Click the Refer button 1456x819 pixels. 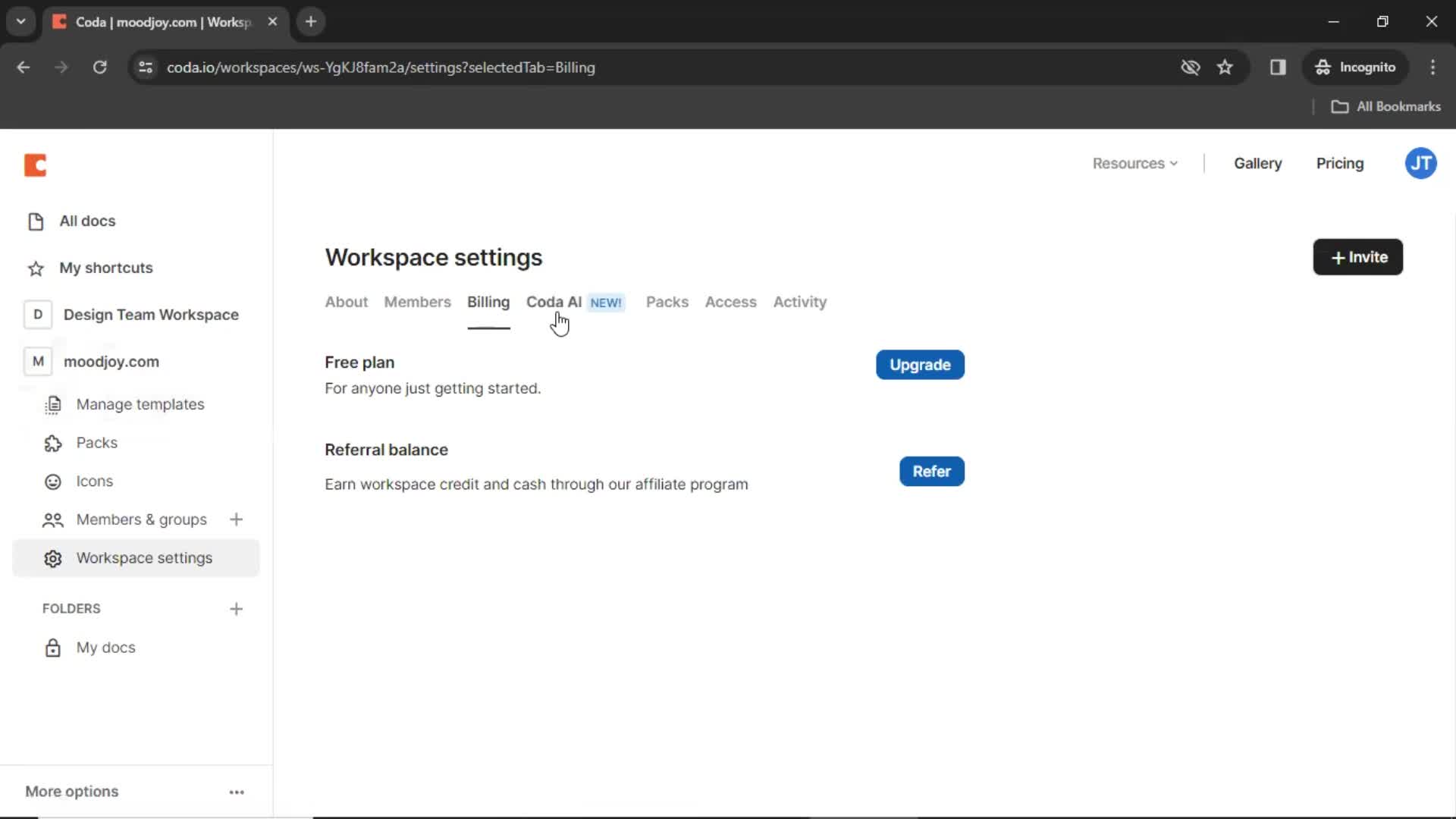tap(931, 472)
